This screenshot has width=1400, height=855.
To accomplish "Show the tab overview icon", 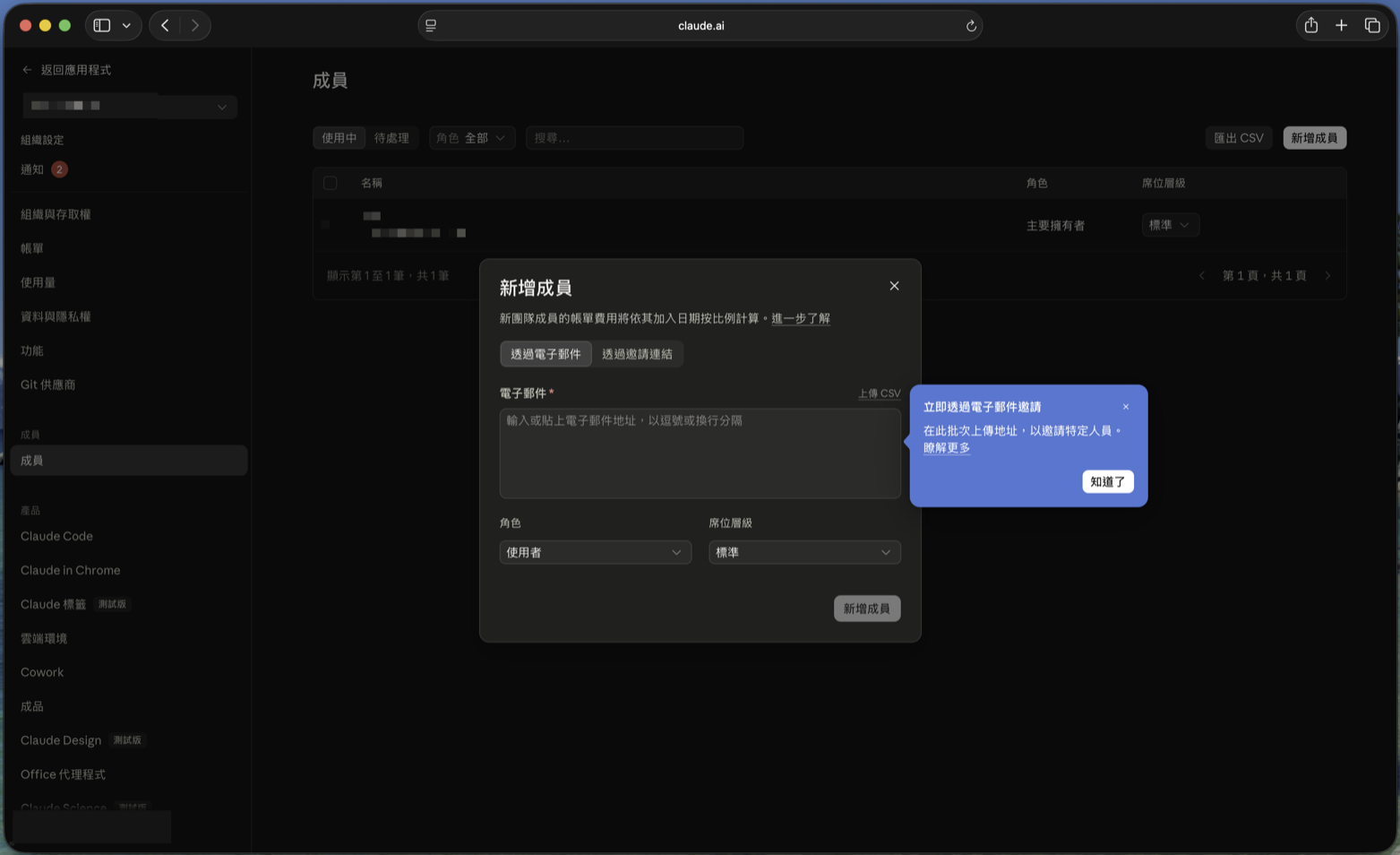I will coord(1372,25).
